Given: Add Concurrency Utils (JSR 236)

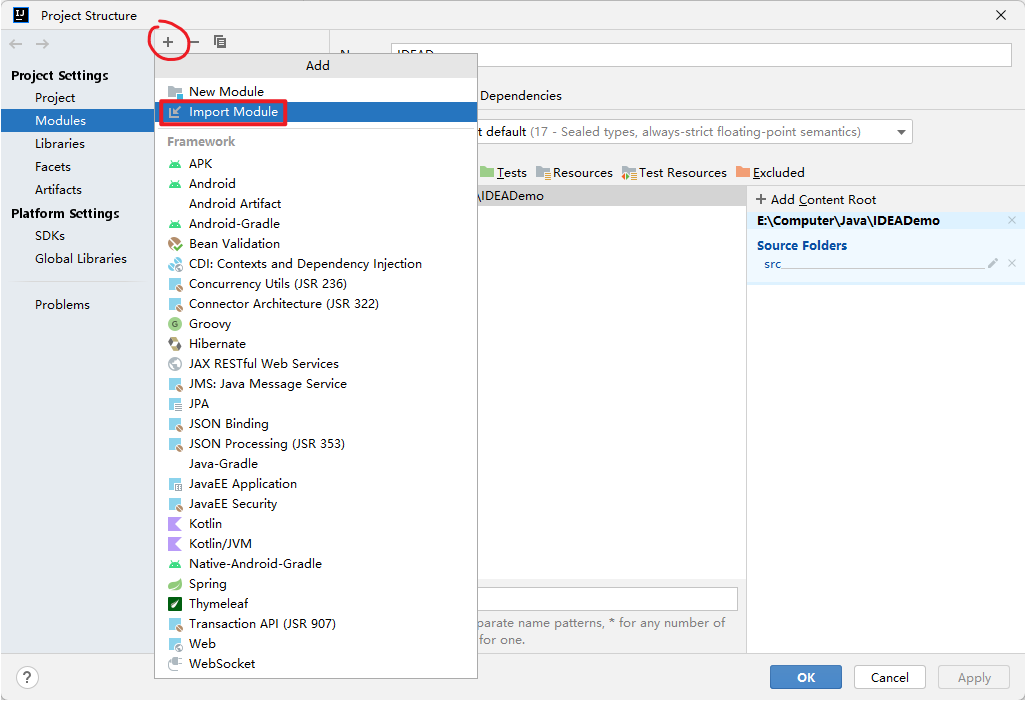Looking at the screenshot, I should coord(316,284).
